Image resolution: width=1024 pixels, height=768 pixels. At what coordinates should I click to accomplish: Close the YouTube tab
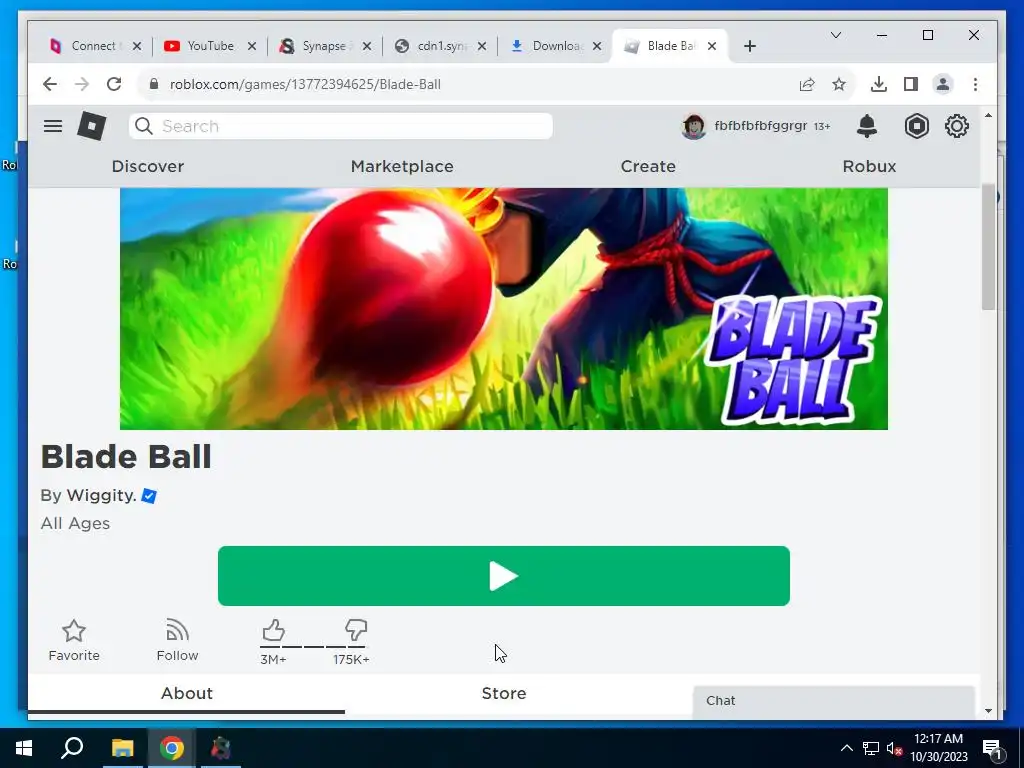point(252,46)
